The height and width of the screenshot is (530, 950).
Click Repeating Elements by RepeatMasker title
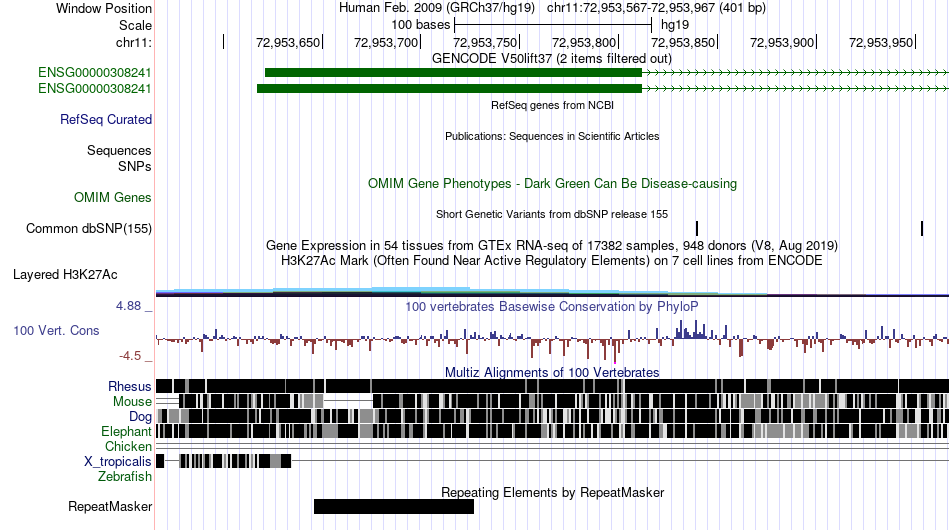(x=553, y=492)
